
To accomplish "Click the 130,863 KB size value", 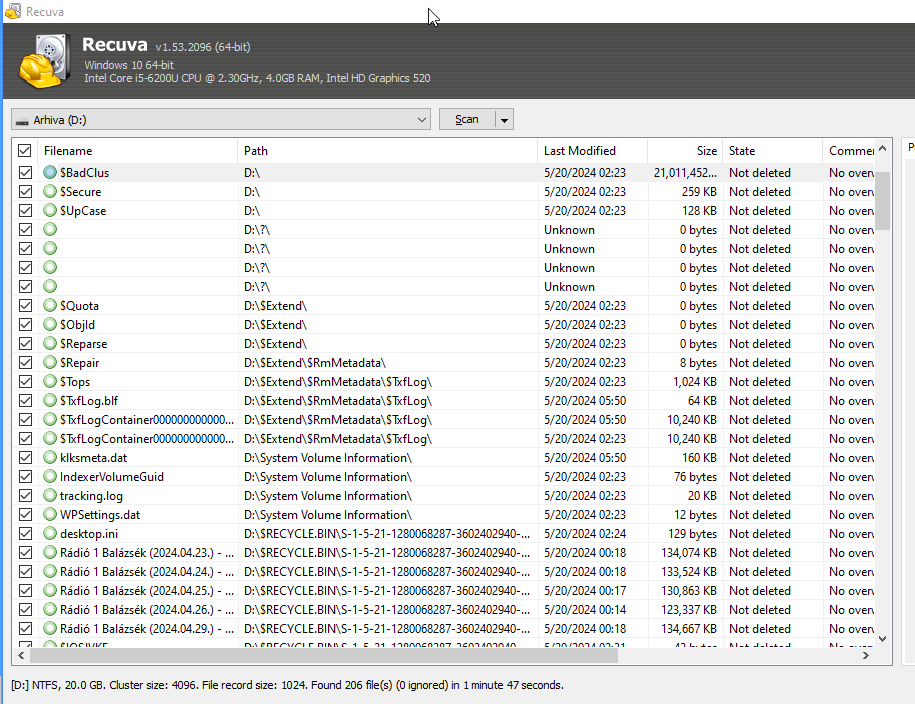I will [689, 591].
